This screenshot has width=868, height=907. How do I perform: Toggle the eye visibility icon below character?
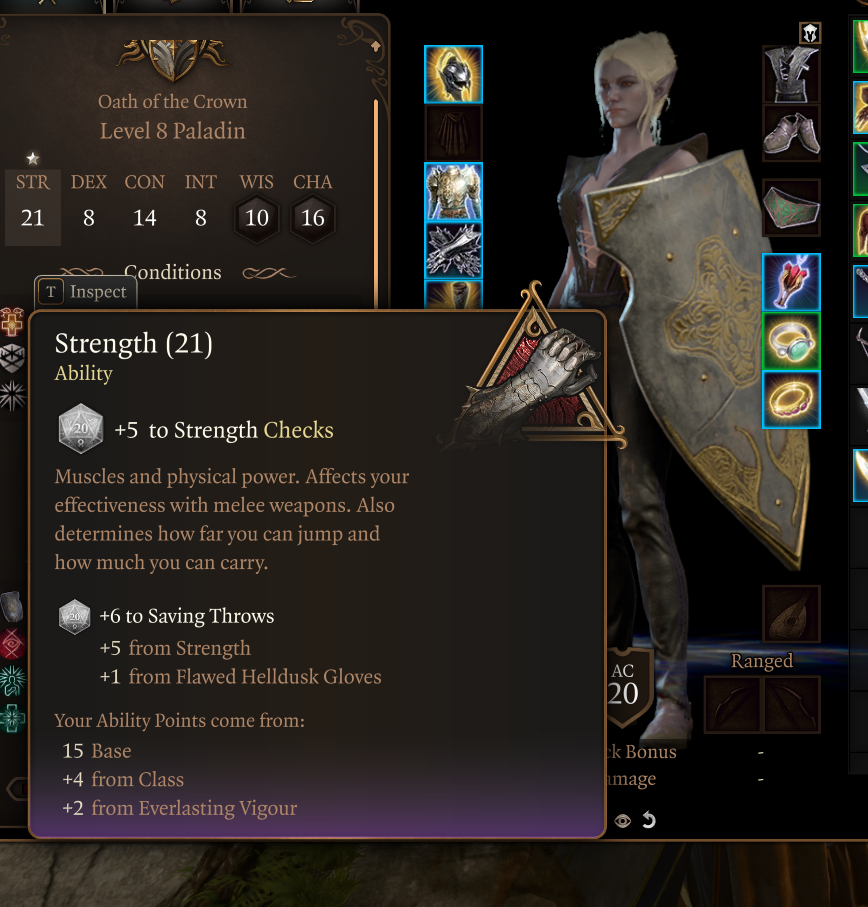(622, 821)
